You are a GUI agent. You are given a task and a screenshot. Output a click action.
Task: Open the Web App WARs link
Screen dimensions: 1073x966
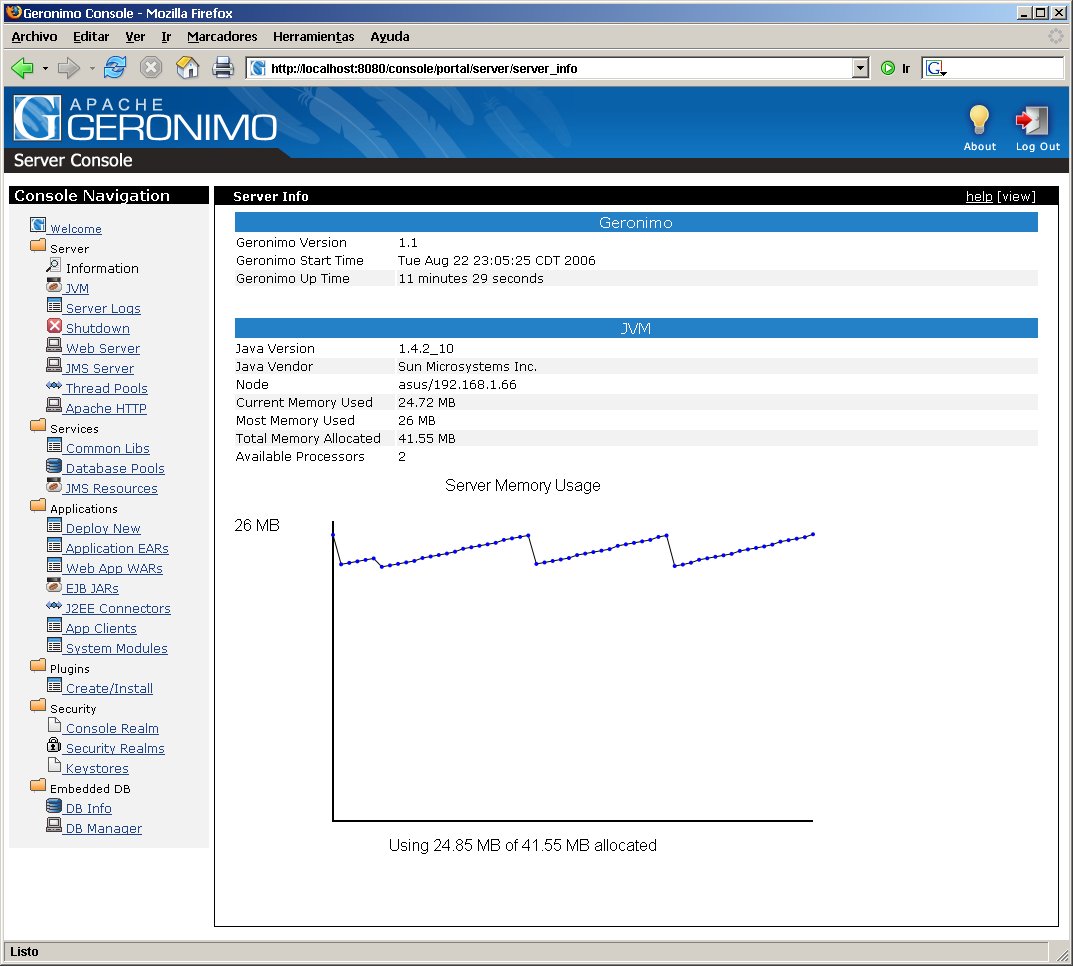(x=114, y=569)
